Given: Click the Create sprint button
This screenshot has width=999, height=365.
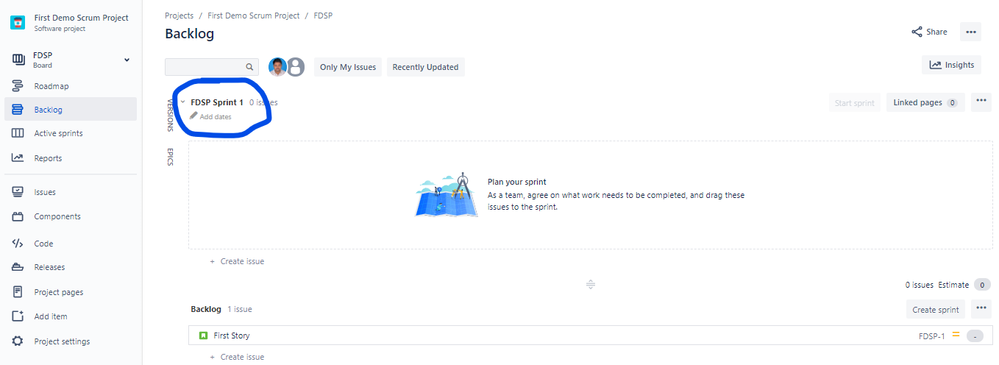Looking at the screenshot, I should pos(935,310).
